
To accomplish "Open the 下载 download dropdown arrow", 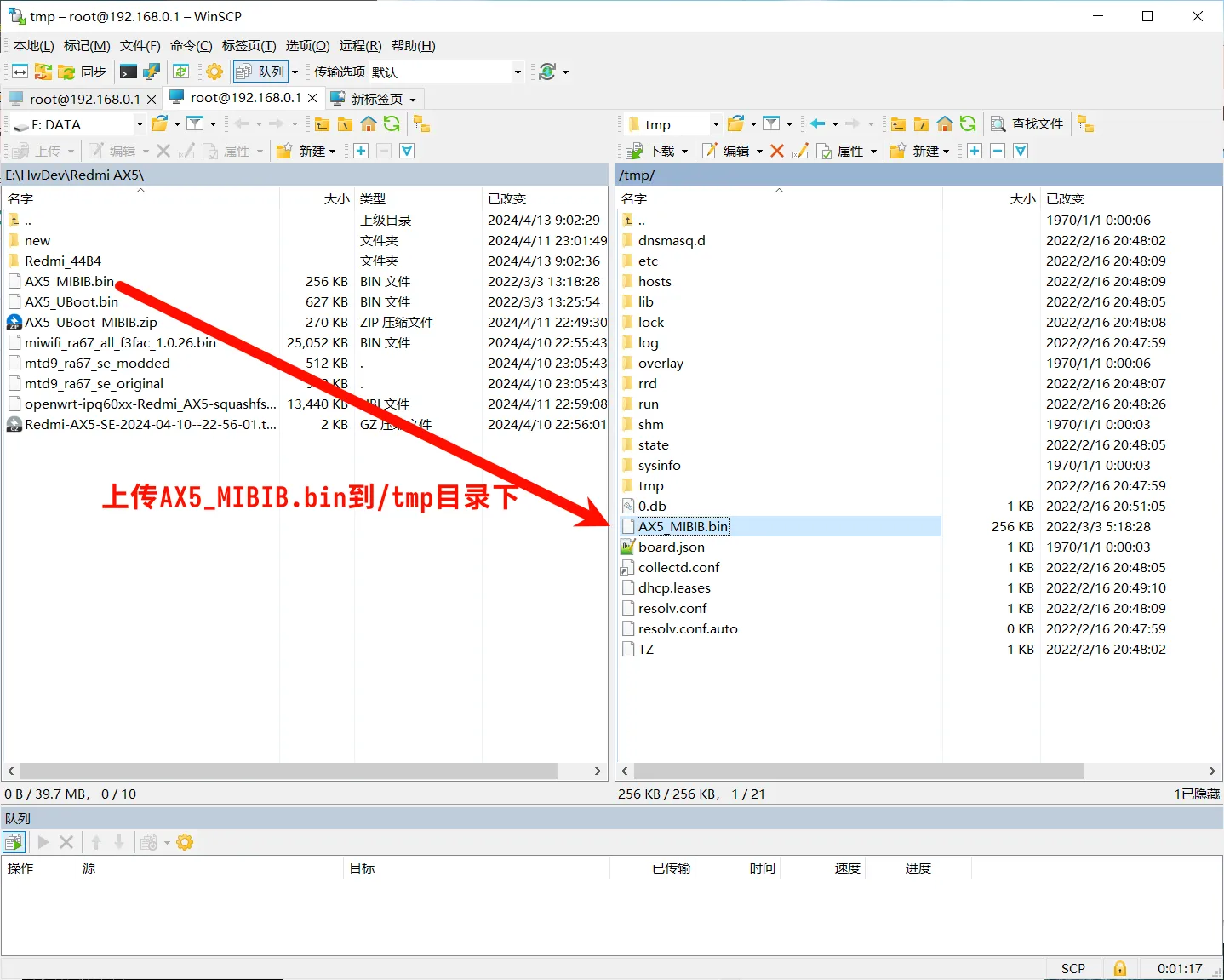I will coord(684,151).
